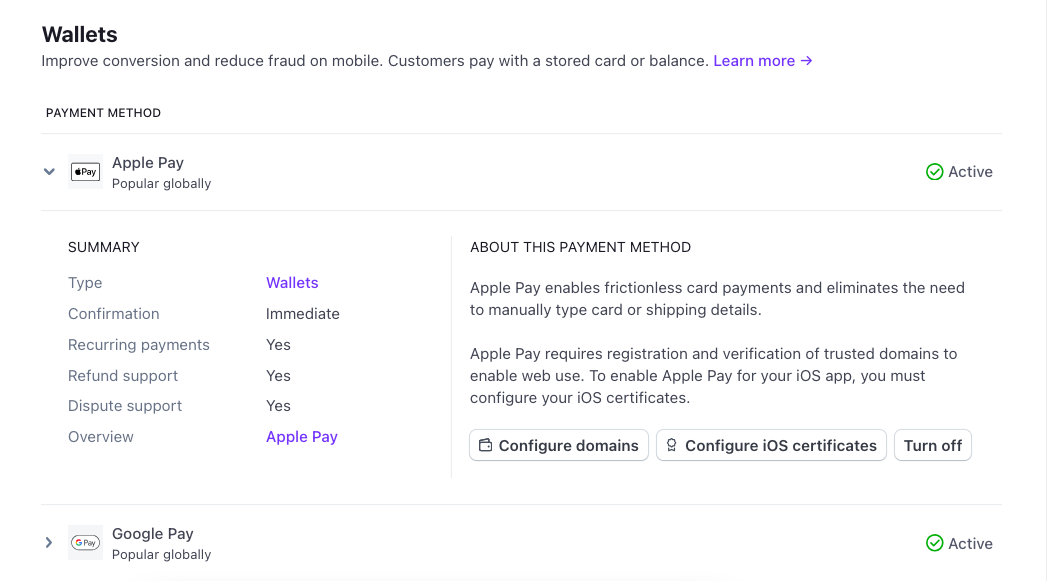Turn off Apple Pay
Screen dimensions: 1047x581
pos(932,446)
